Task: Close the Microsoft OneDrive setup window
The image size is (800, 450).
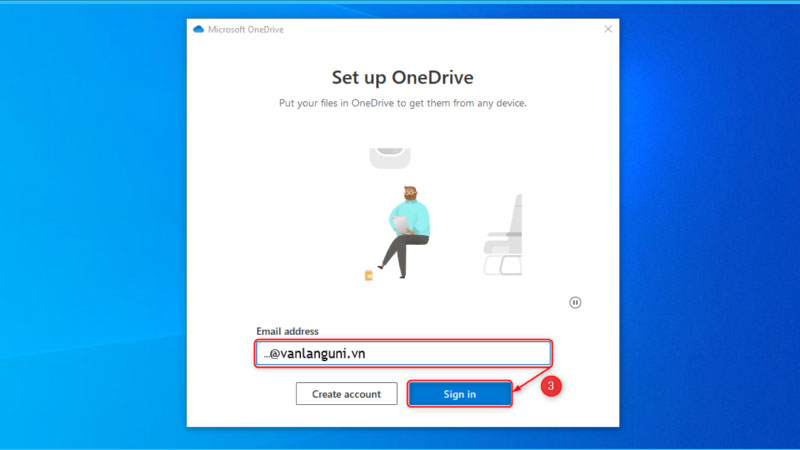Action: (608, 29)
